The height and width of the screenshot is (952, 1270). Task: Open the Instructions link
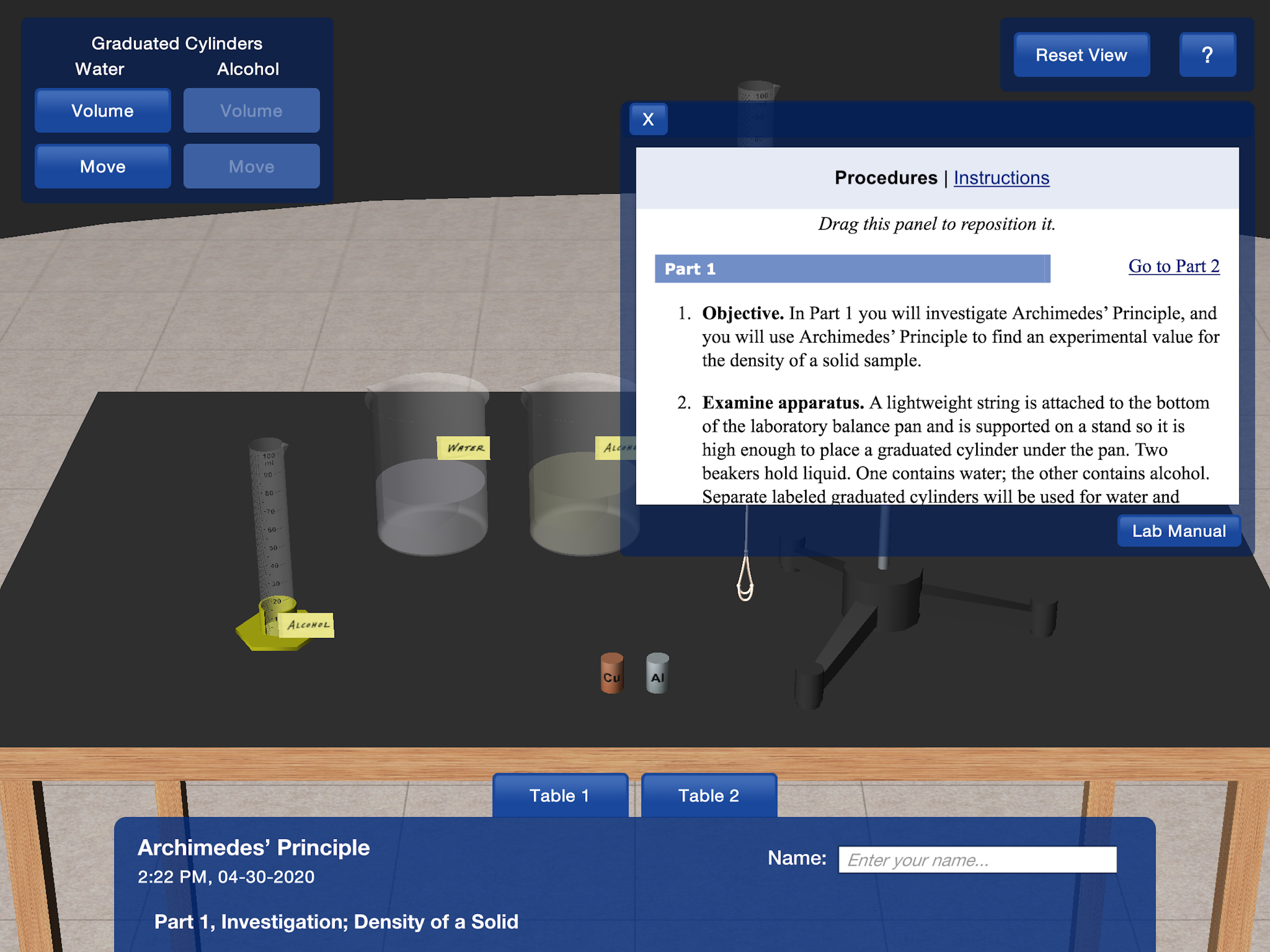1001,178
